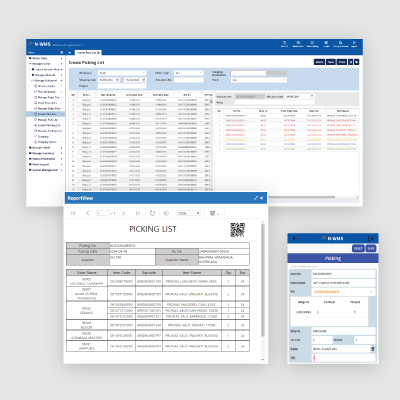Screen dimensions: 400x400
Task: Tap the mobile back arrow
Action: pos(295,238)
